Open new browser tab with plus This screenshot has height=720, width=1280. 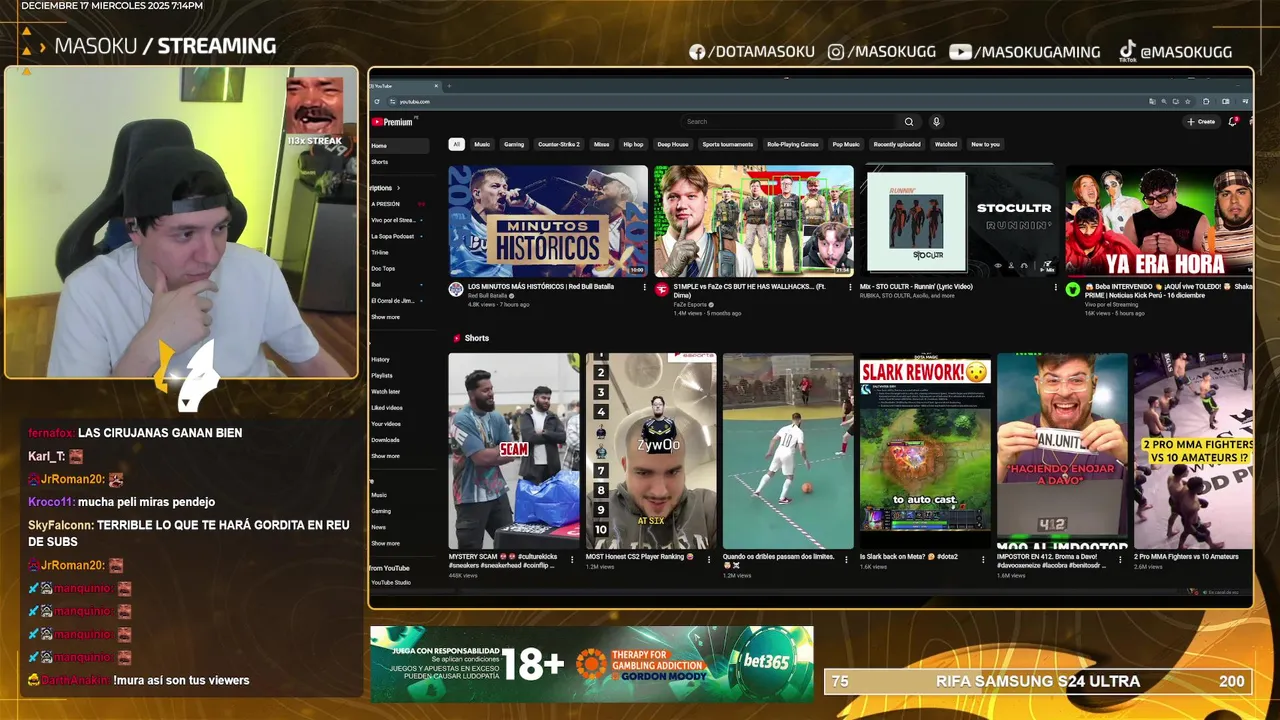click(449, 85)
